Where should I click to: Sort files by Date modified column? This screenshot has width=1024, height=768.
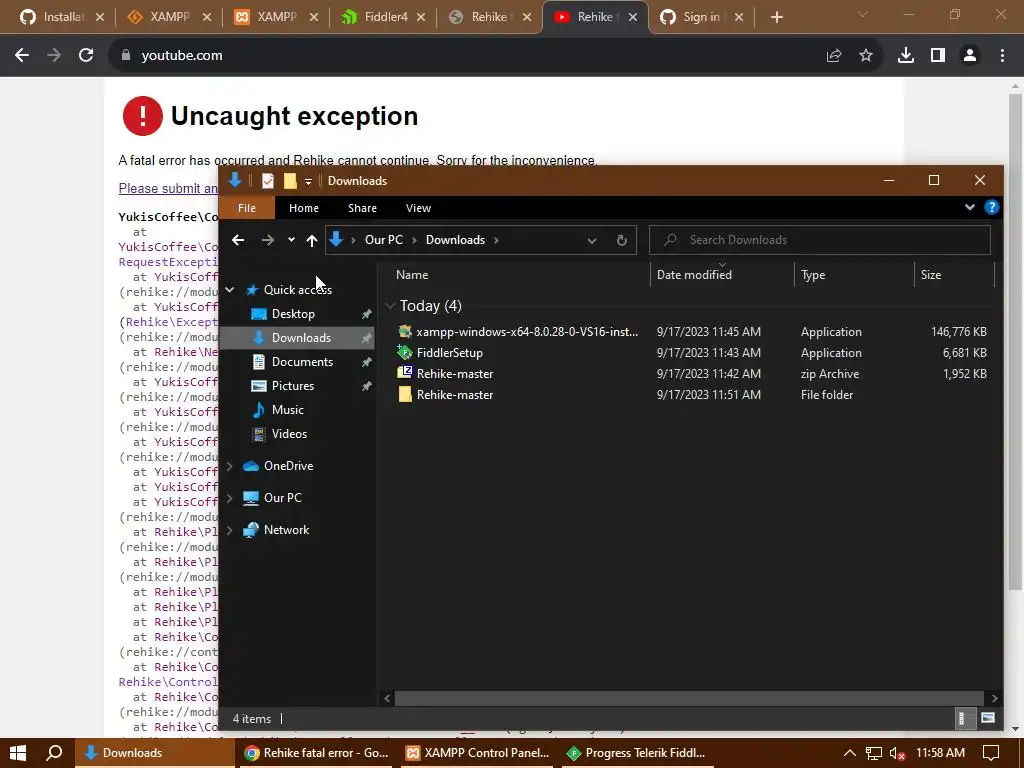tap(694, 275)
